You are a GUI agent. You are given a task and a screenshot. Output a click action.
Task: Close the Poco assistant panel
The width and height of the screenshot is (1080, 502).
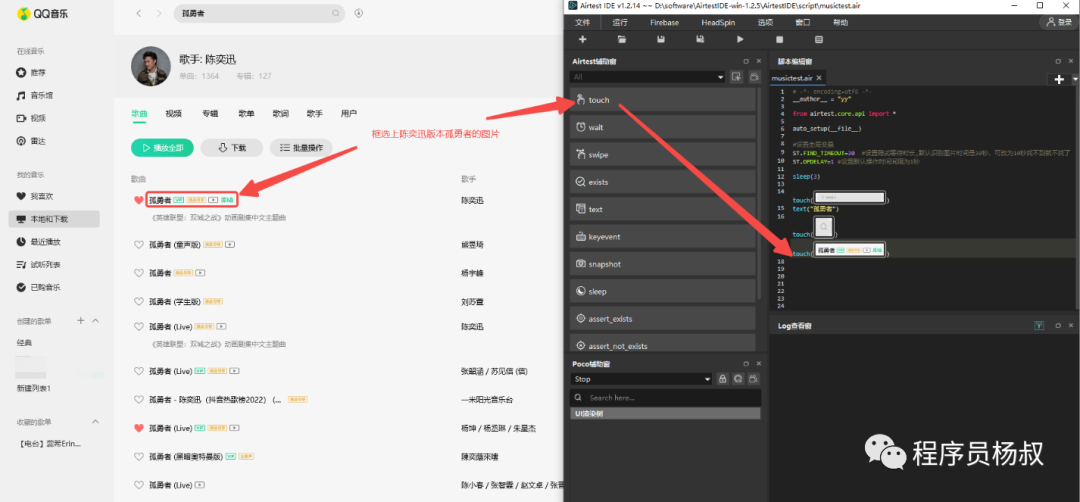(759, 364)
